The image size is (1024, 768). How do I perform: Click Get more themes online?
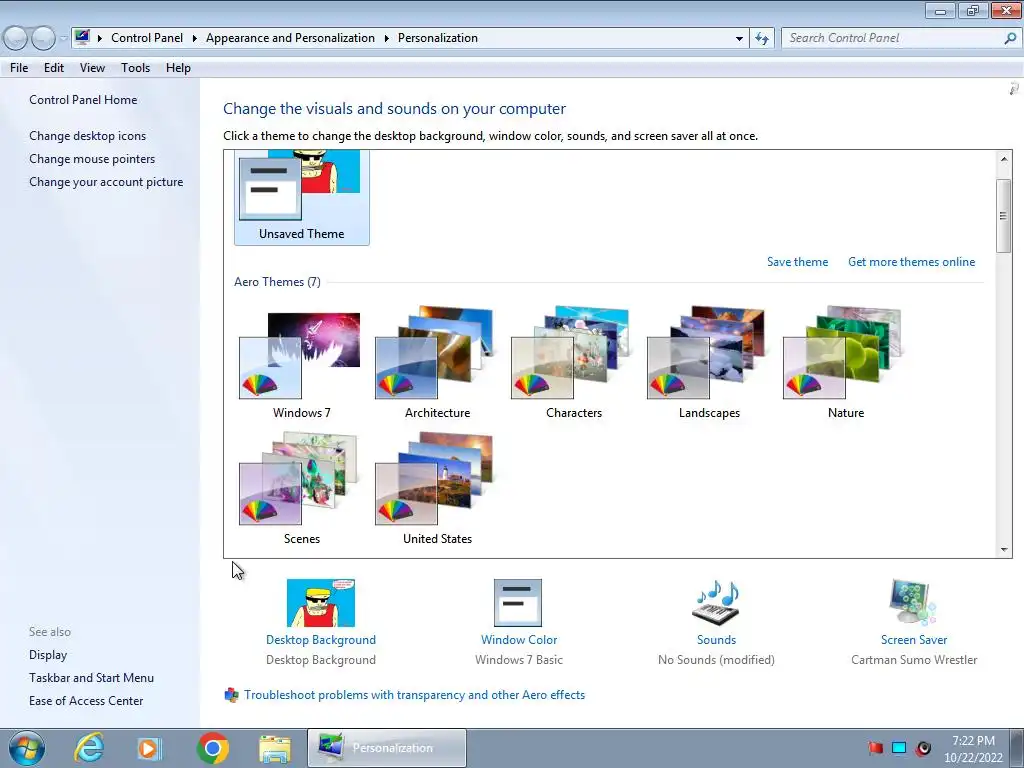pyautogui.click(x=912, y=262)
